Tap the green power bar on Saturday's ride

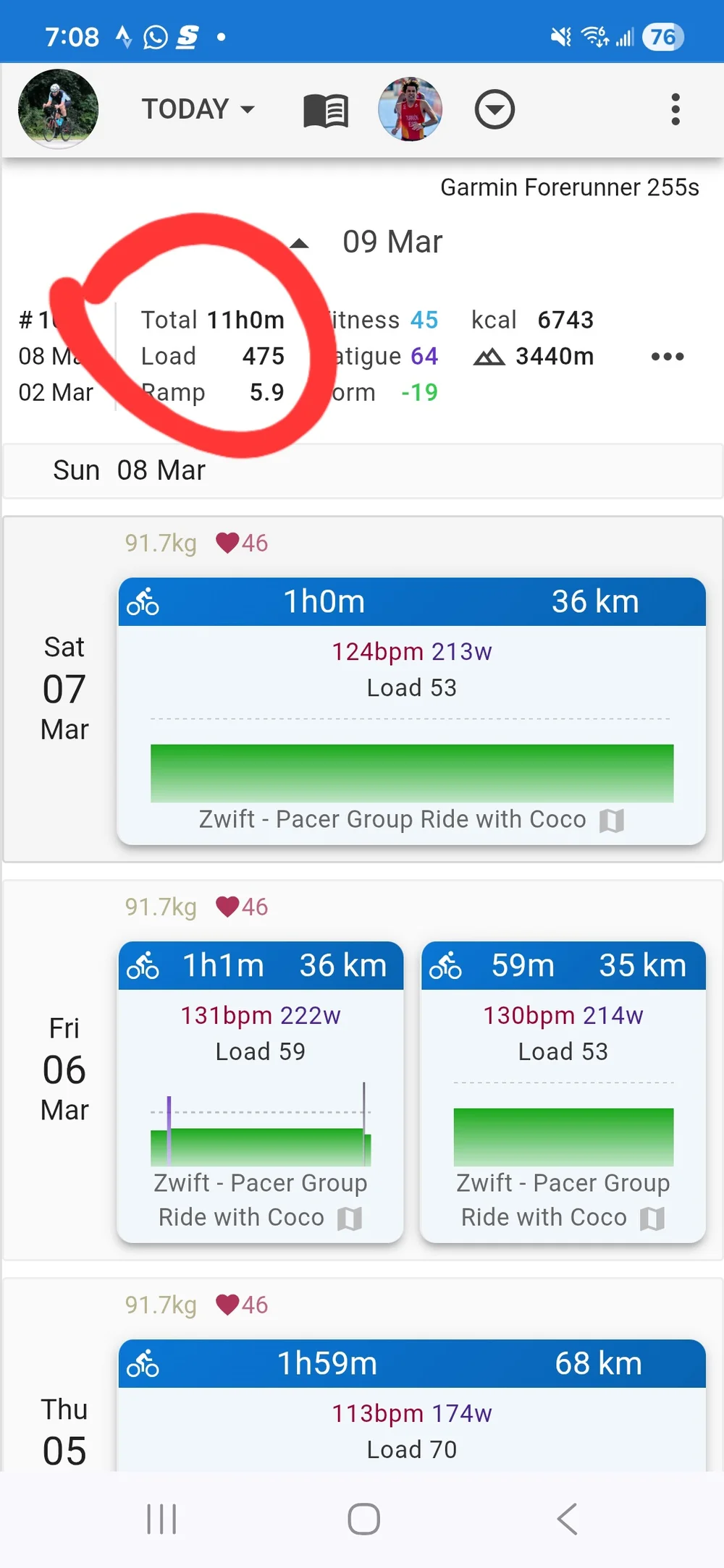point(411,773)
